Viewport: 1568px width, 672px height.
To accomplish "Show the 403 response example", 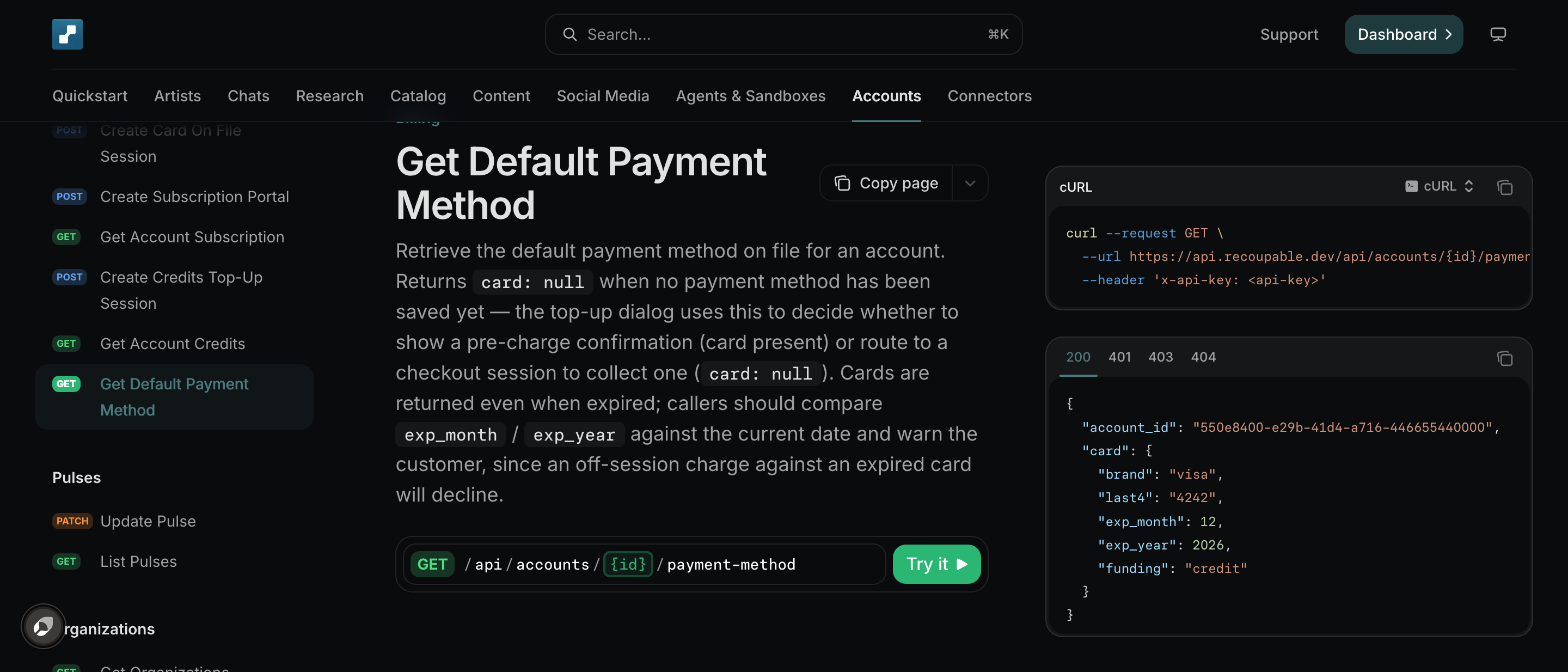I will click(1160, 357).
